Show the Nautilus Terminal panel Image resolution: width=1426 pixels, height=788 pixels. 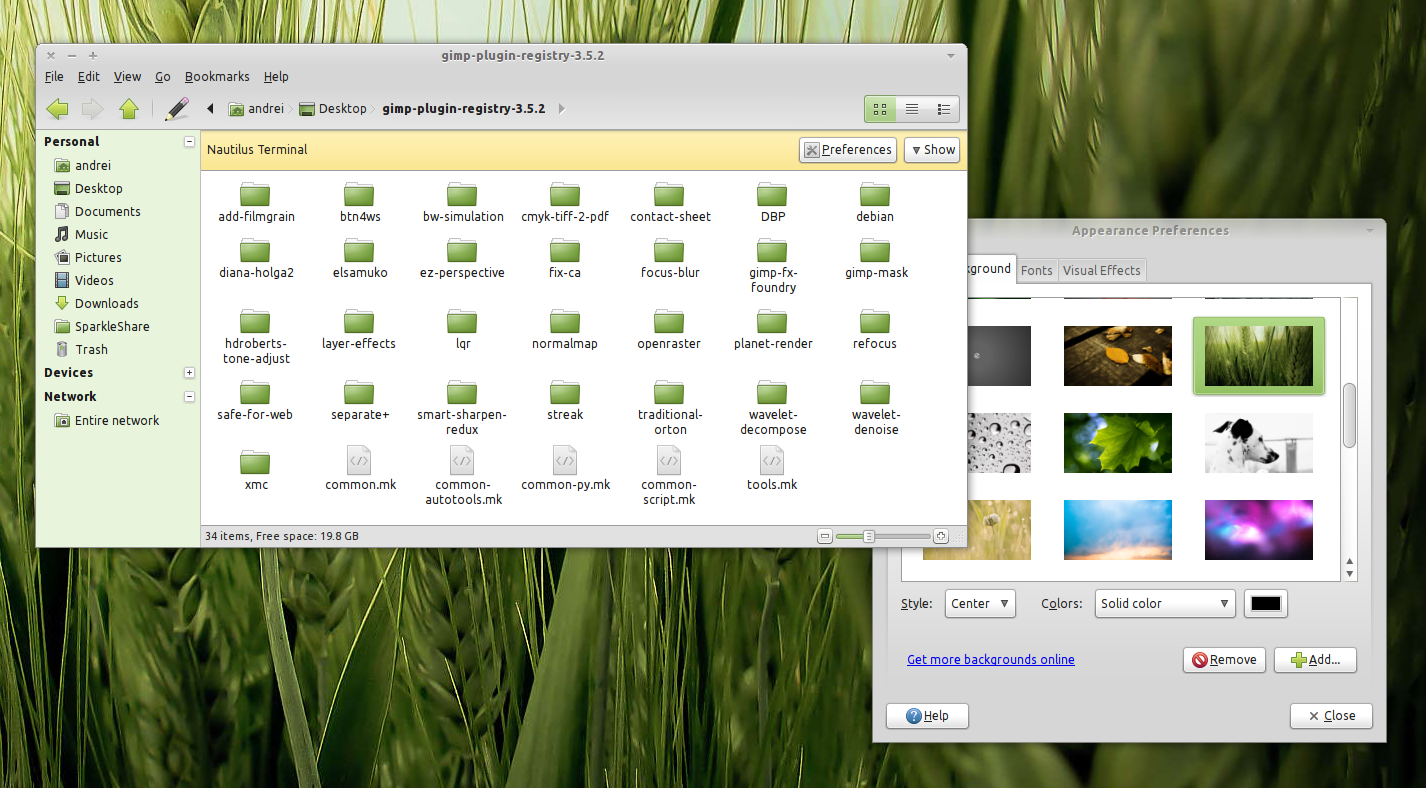point(932,150)
